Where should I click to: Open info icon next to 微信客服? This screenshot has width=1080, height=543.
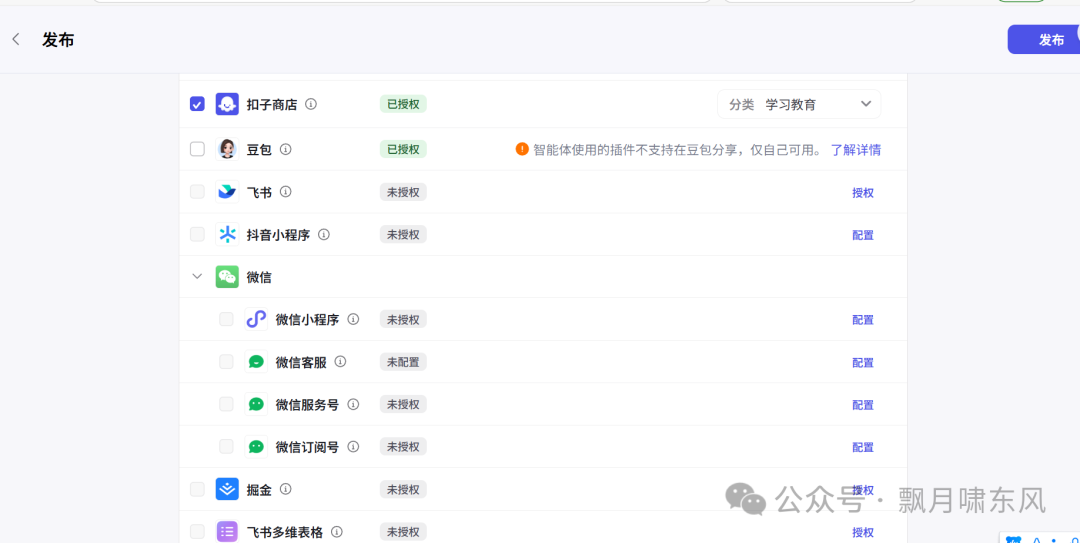point(340,362)
